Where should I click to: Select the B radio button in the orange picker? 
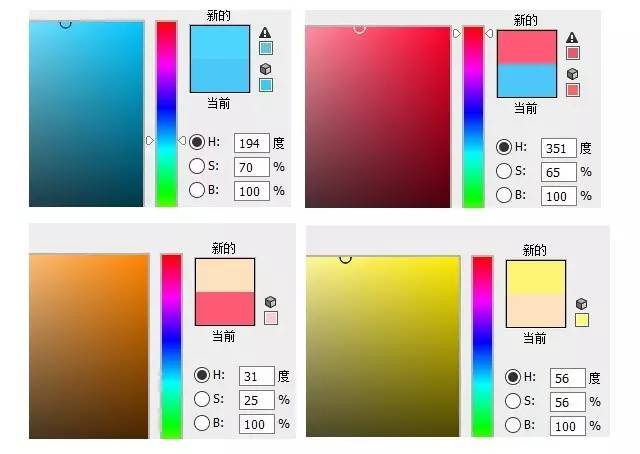point(202,423)
